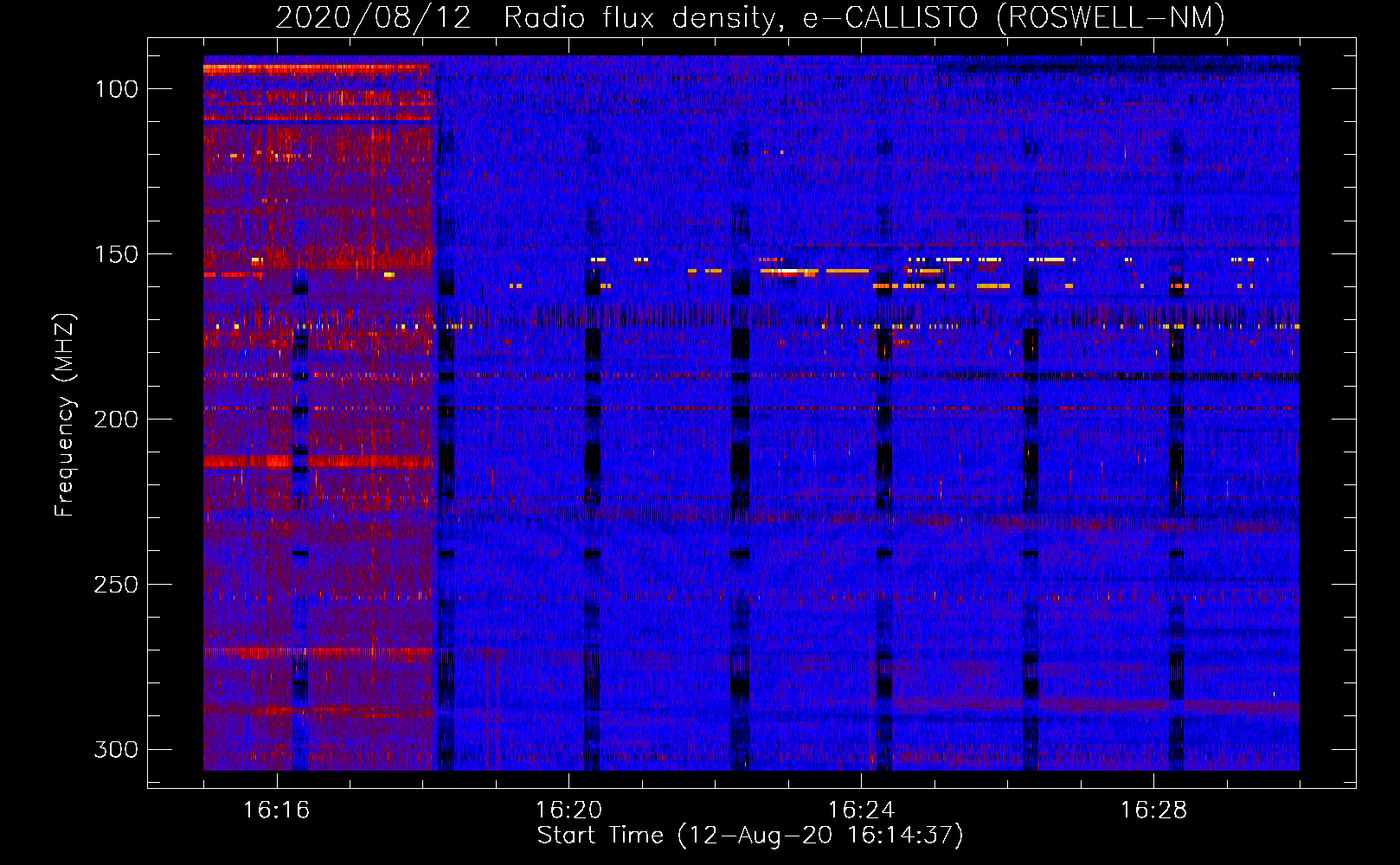Click the time tick label 16:16

pos(277,811)
